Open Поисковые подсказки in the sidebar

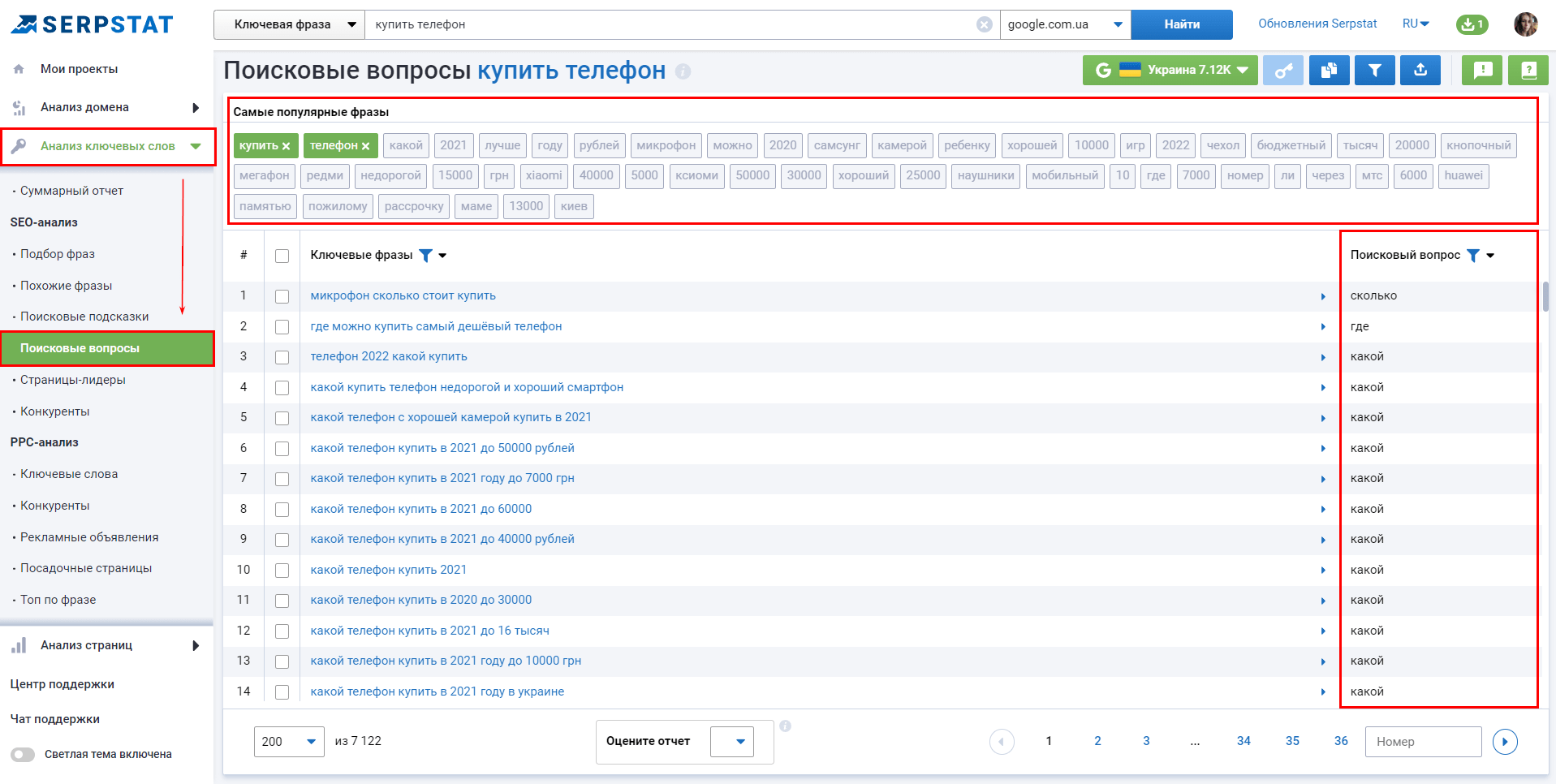point(84,317)
